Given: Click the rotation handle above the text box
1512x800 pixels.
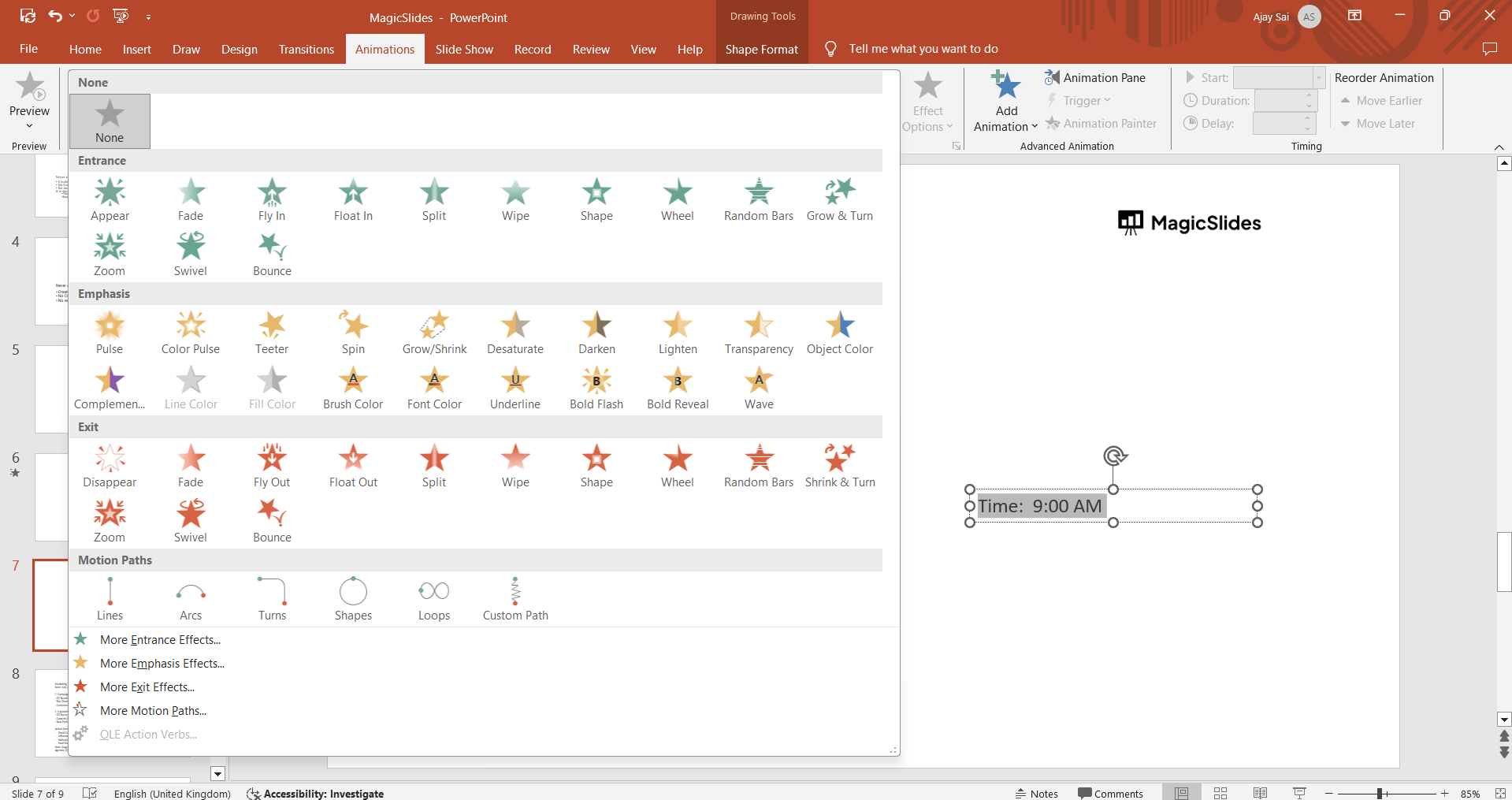Looking at the screenshot, I should (x=1114, y=456).
